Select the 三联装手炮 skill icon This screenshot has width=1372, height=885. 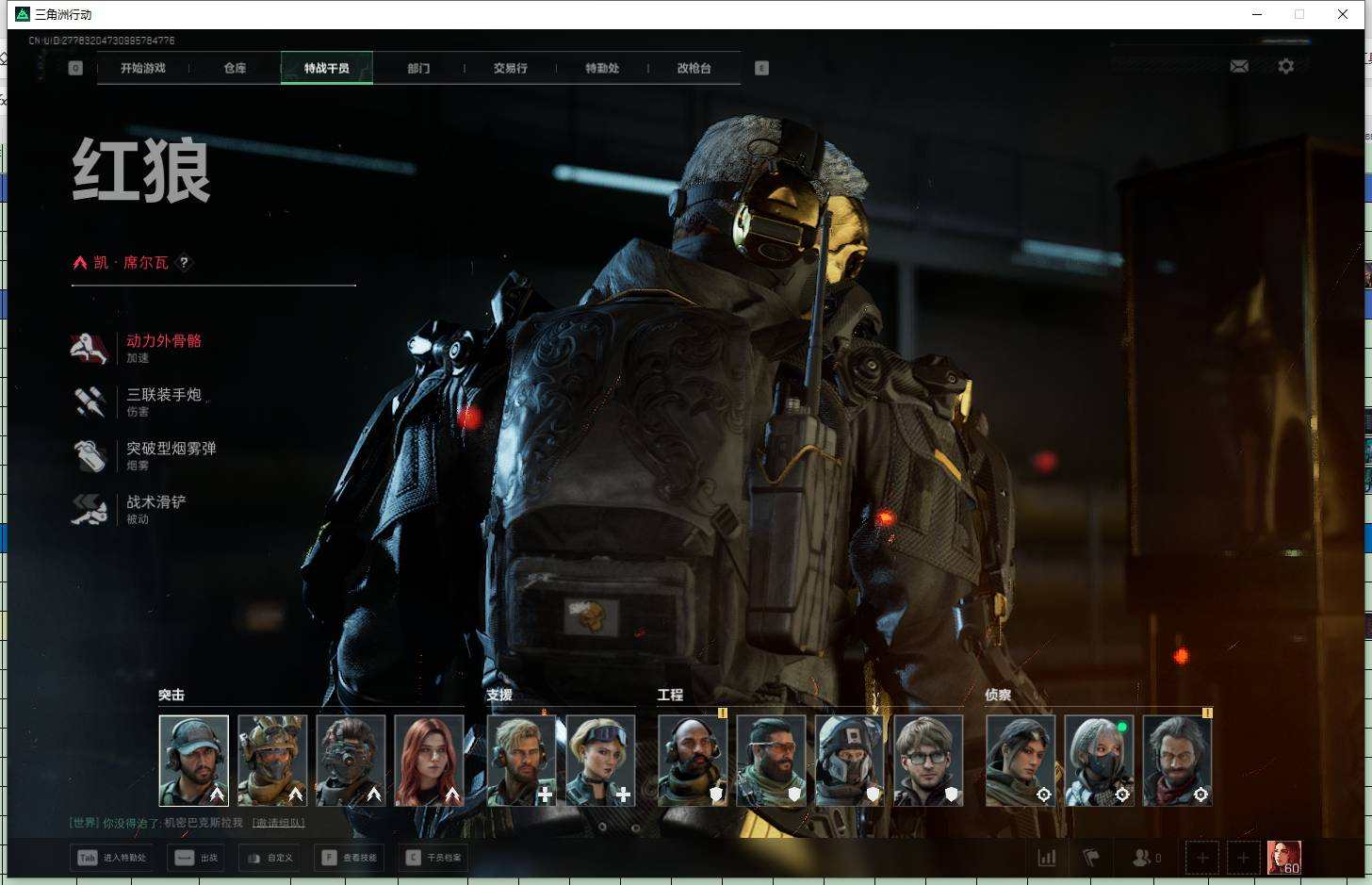point(90,402)
